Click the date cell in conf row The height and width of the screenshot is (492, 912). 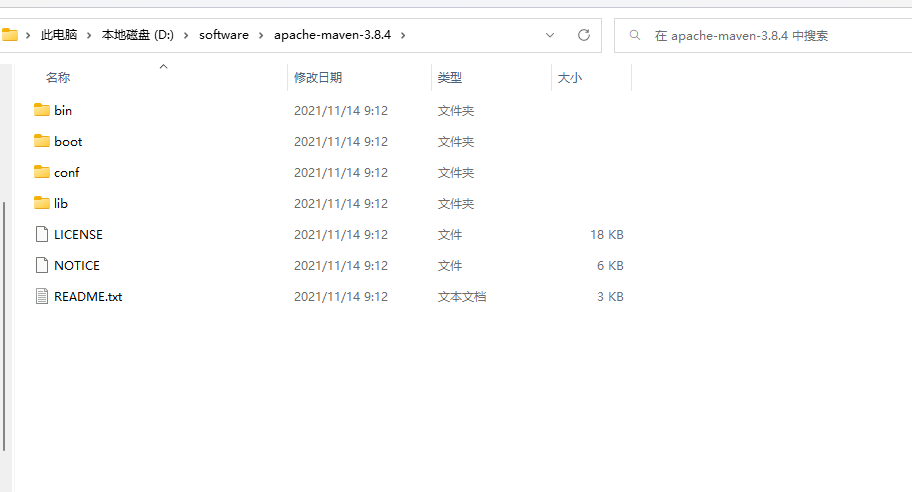click(341, 173)
